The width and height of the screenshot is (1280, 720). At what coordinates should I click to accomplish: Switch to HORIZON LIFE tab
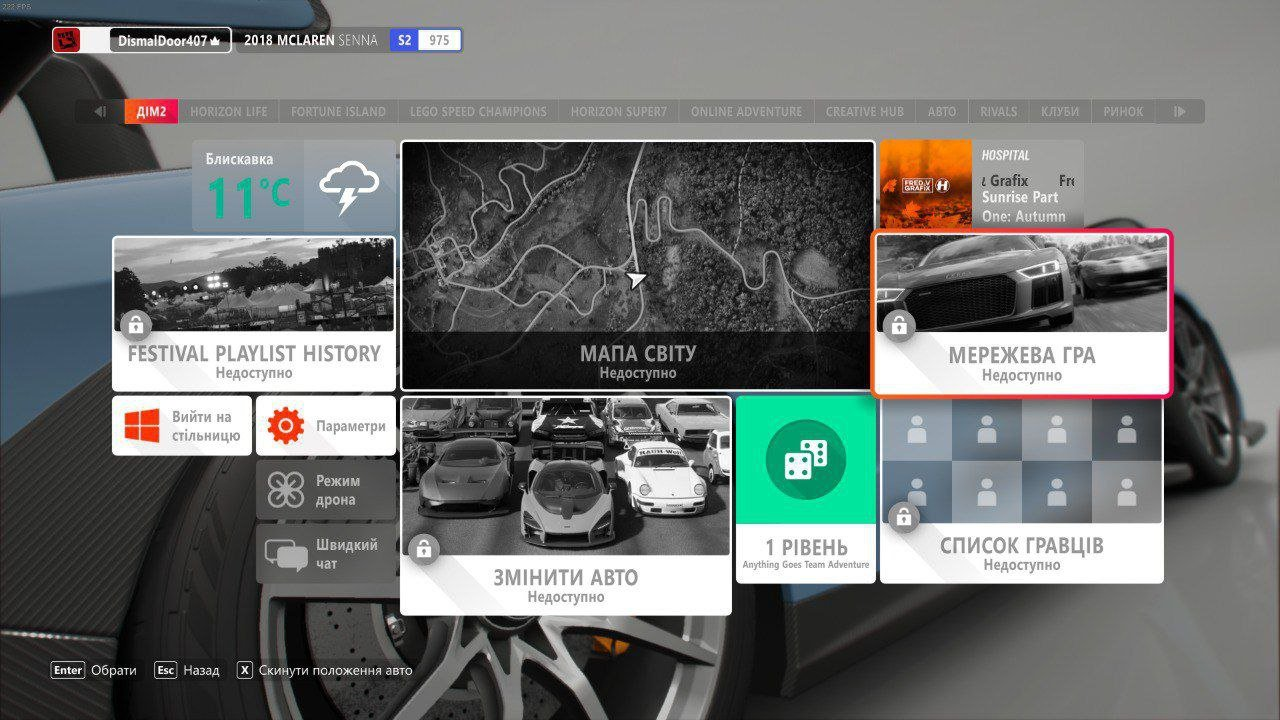229,112
